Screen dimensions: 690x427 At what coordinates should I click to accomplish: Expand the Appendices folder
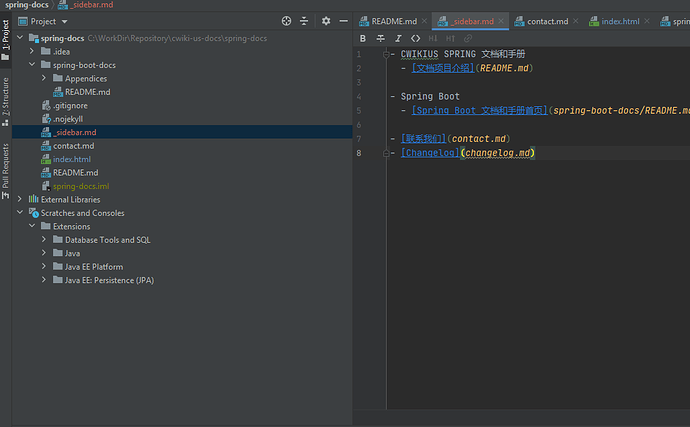tap(44, 78)
